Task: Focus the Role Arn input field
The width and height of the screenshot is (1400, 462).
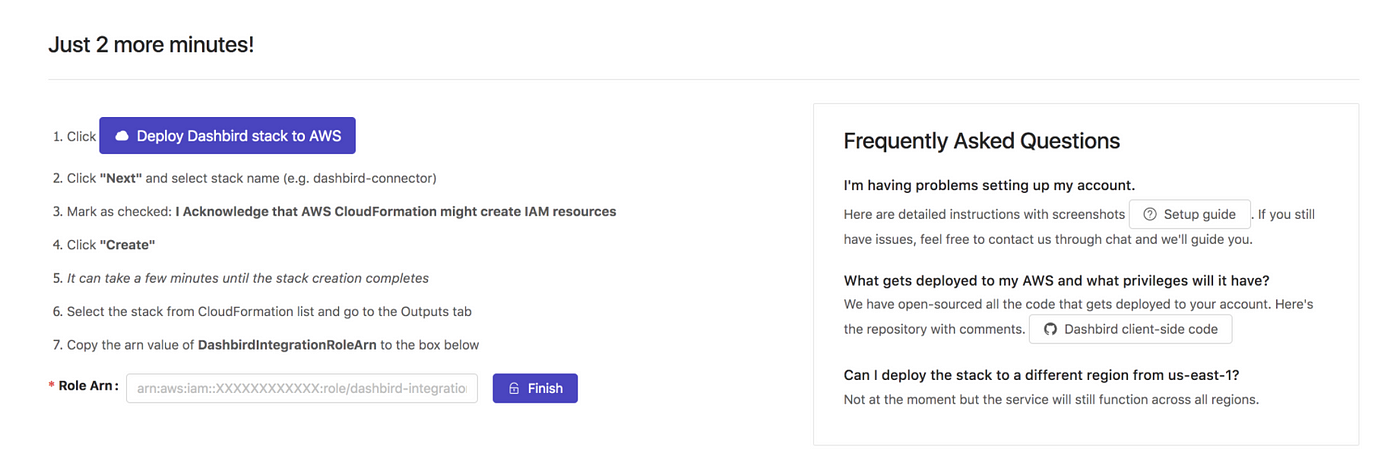Action: click(x=302, y=388)
